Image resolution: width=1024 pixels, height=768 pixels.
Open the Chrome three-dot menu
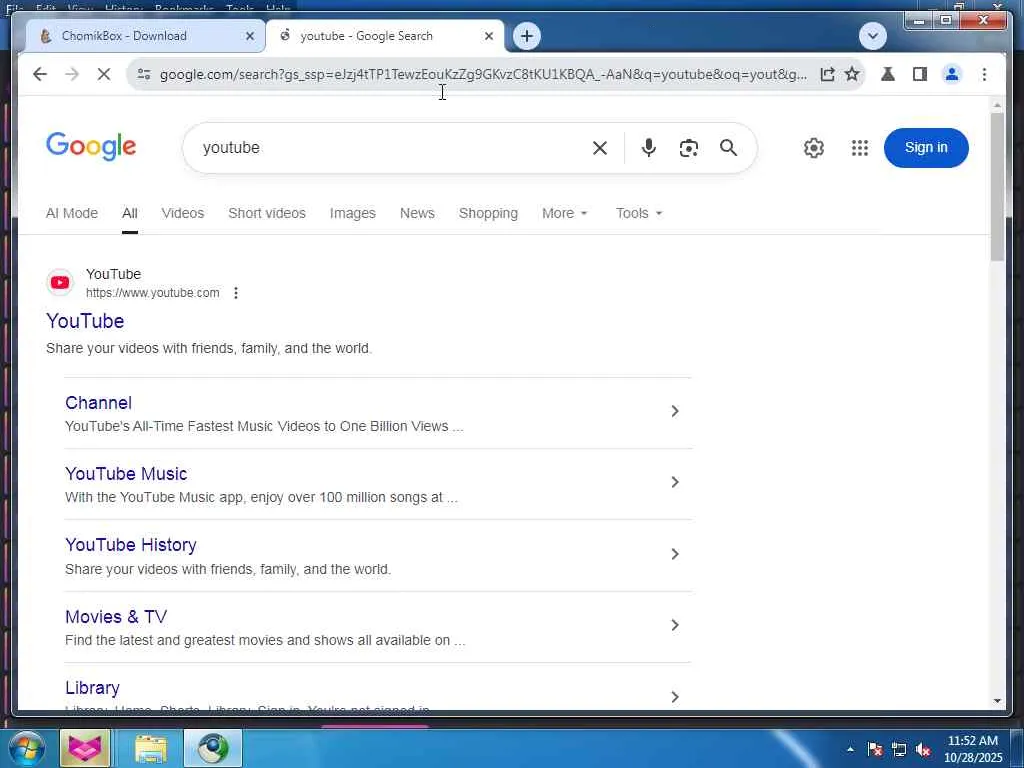(984, 74)
